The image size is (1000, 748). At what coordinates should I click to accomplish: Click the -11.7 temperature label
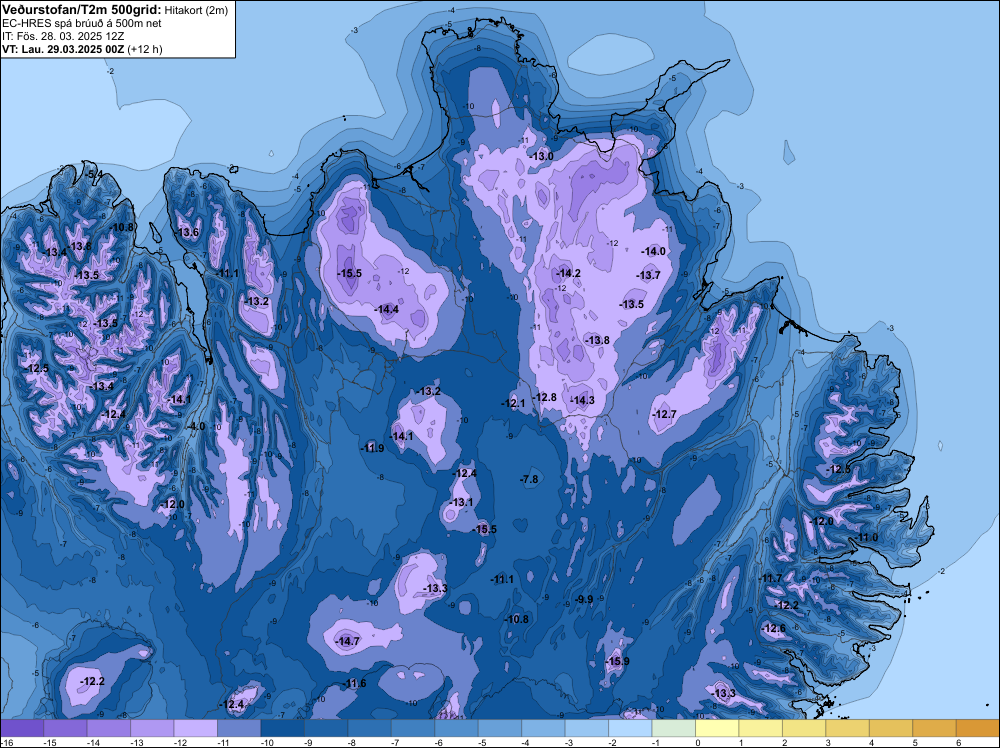[x=770, y=578]
